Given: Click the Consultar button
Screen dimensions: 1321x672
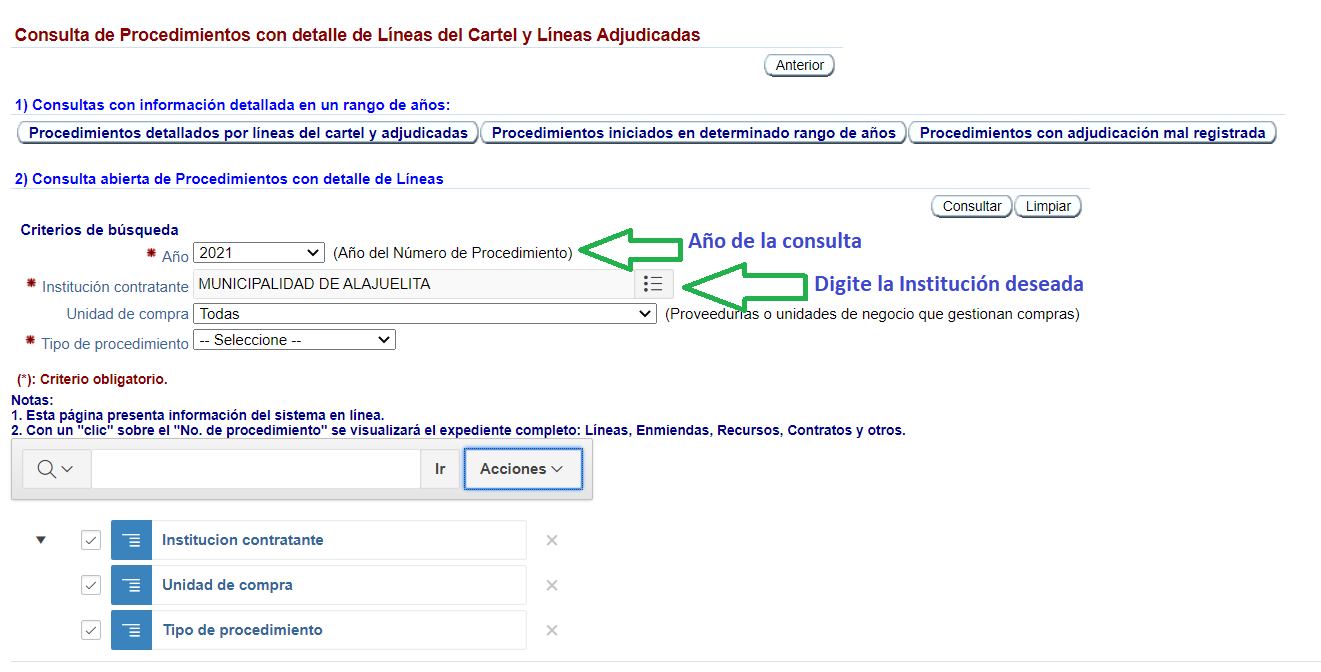Looking at the screenshot, I should 971,205.
